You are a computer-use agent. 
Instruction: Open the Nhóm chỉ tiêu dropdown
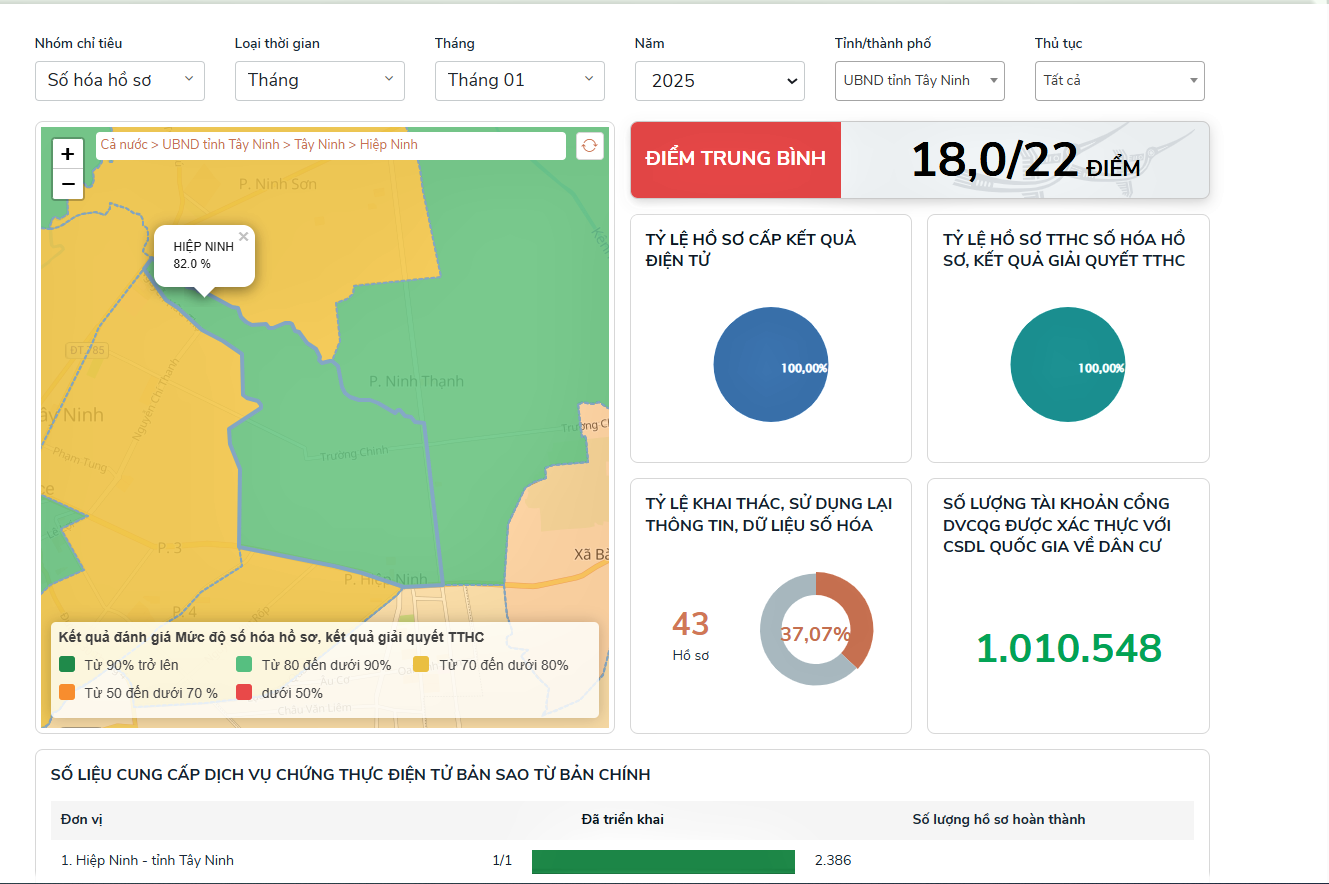tap(120, 81)
